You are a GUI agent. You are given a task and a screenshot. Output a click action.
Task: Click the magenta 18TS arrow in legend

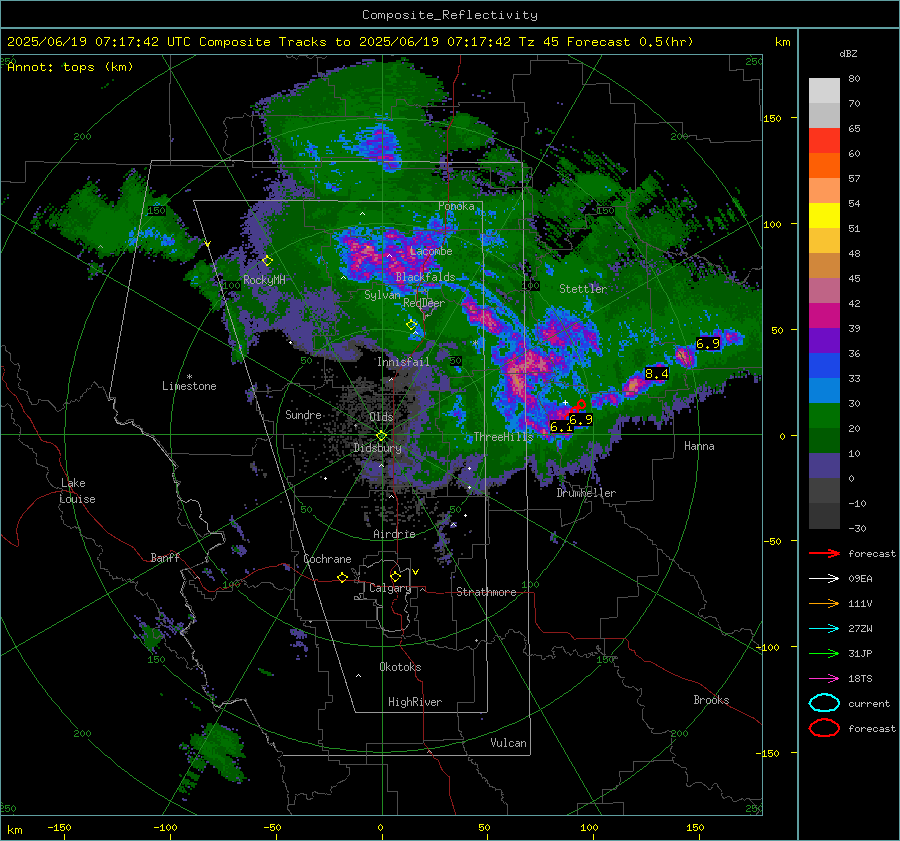point(824,679)
